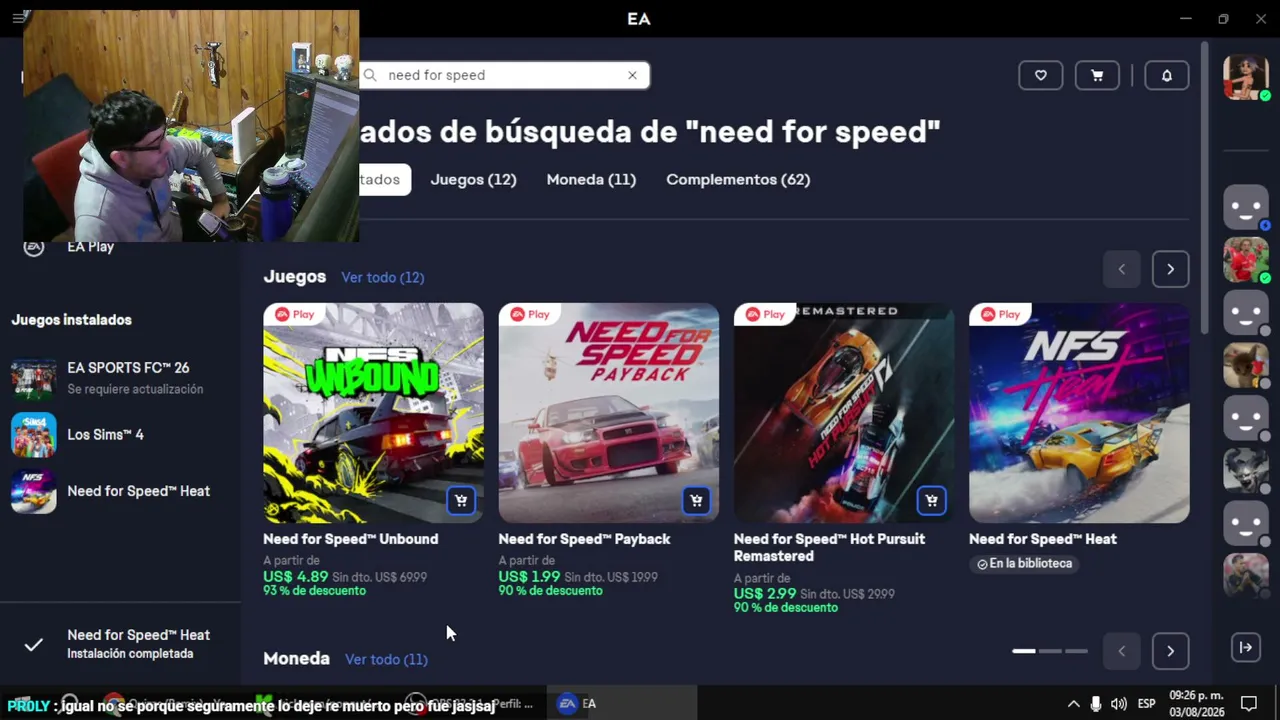Click Ver todo (12) link for Juegos
This screenshot has width=1280, height=720.
tap(383, 277)
